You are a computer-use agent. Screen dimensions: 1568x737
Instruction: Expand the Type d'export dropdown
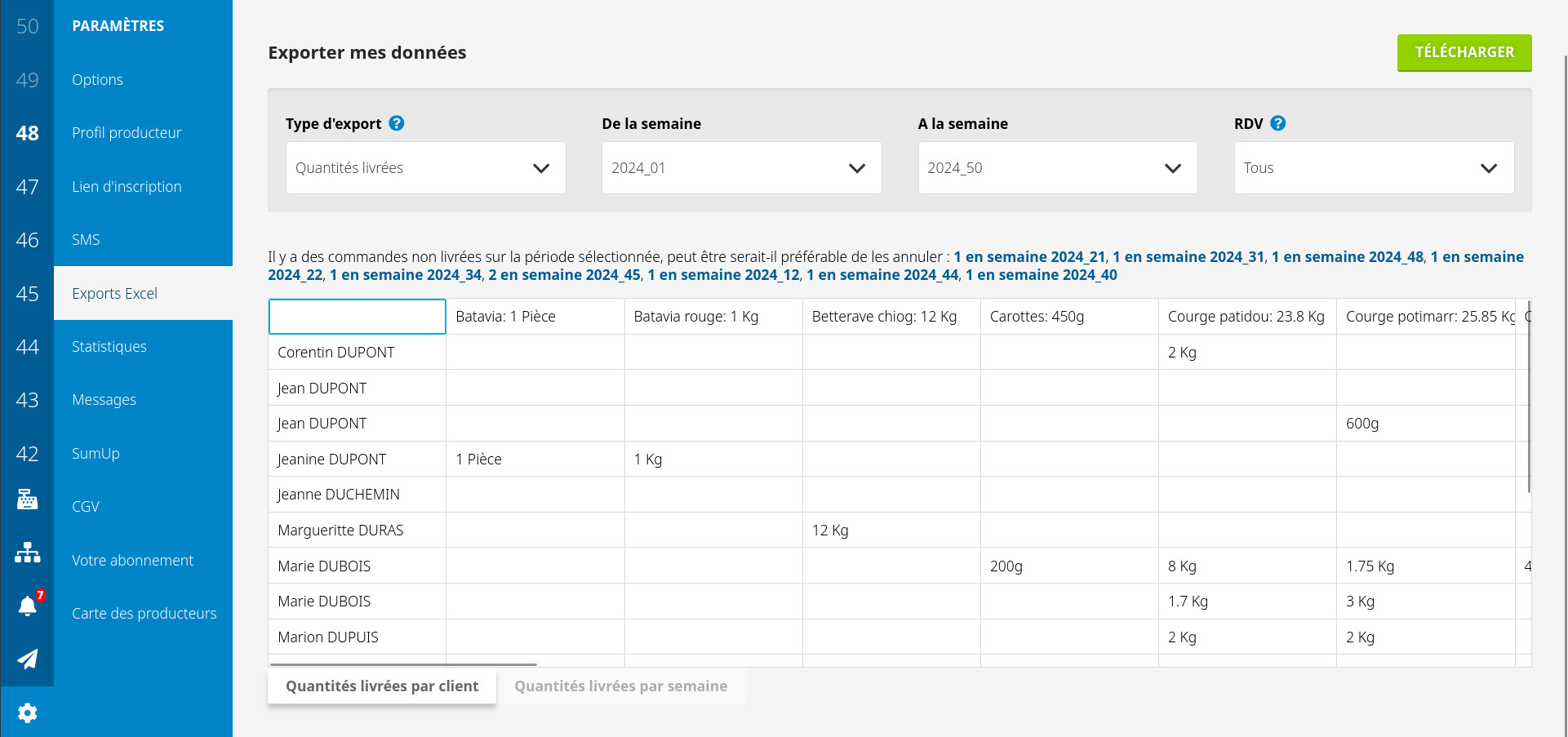[x=425, y=168]
